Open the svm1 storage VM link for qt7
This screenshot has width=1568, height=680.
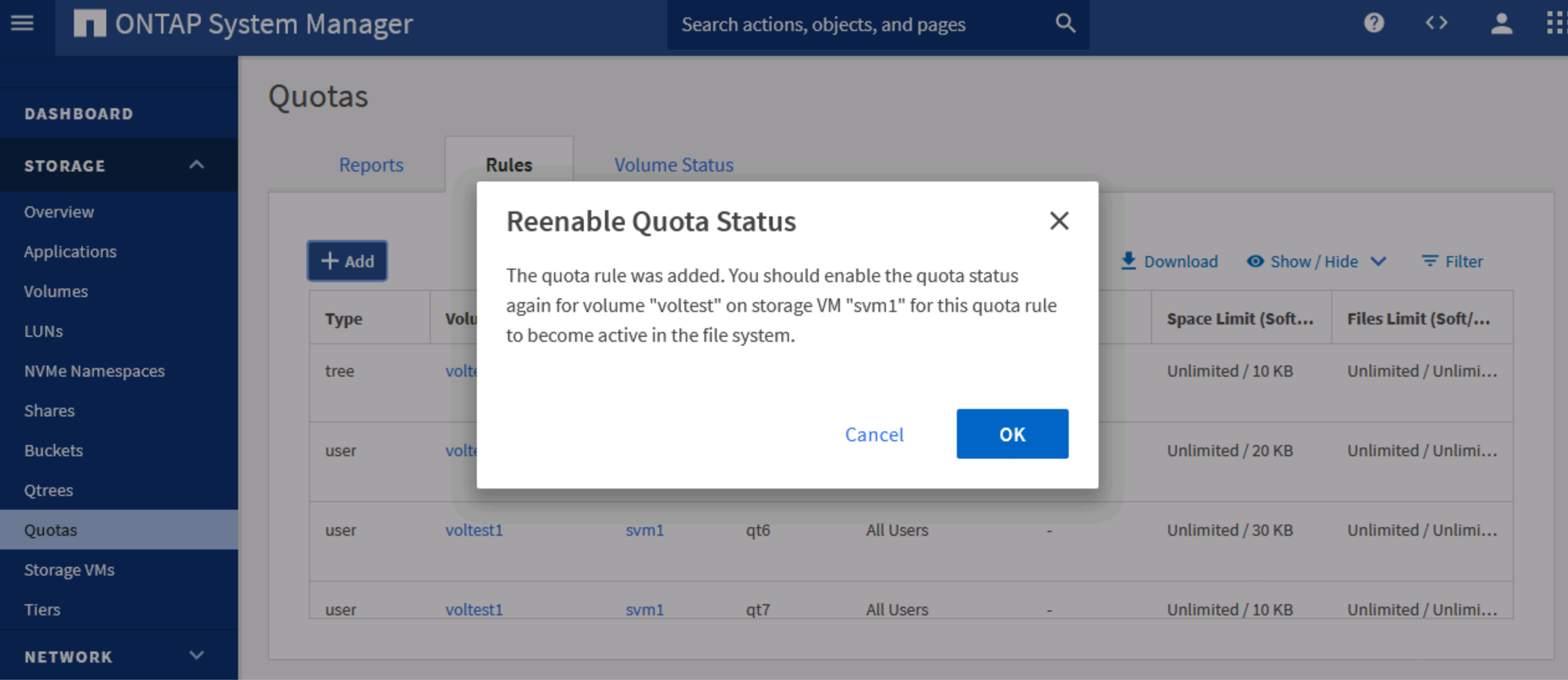click(644, 609)
